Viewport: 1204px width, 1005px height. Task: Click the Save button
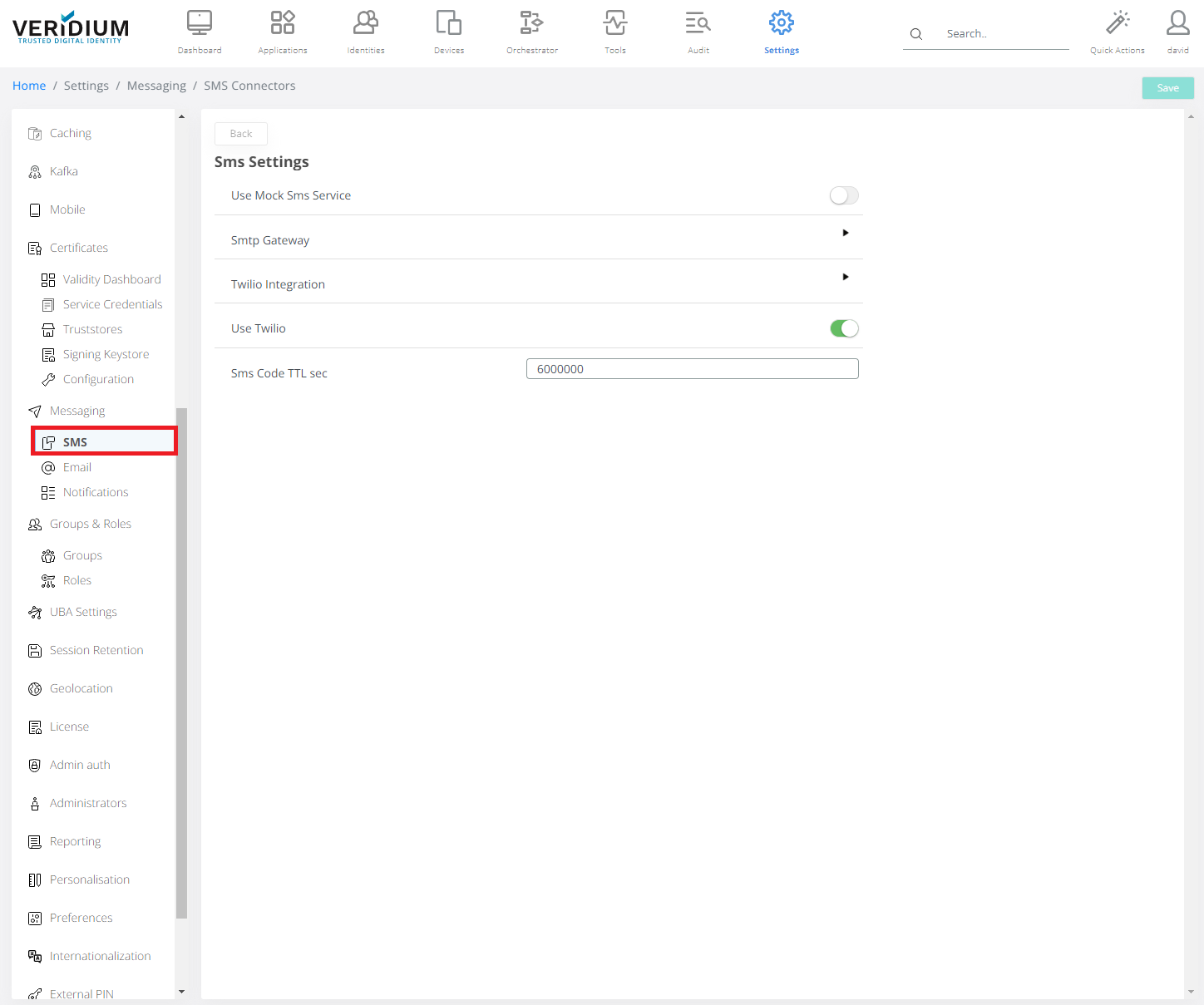coord(1167,88)
